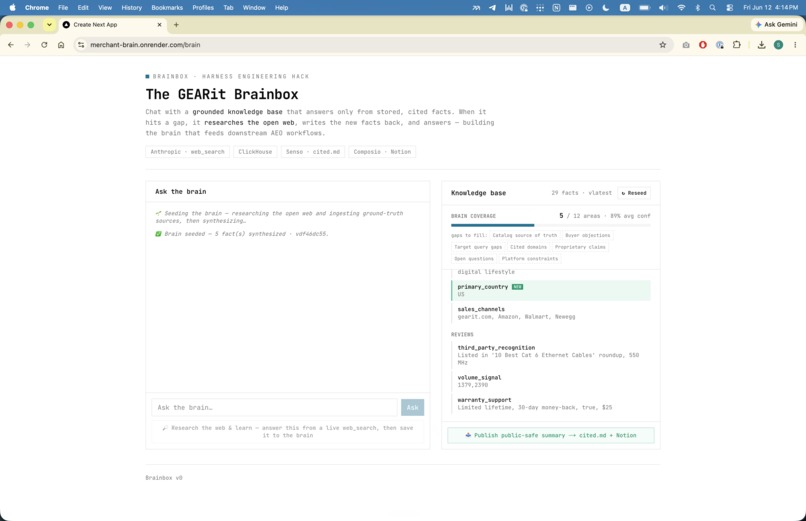This screenshot has width=806, height=521.
Task: Switch to the Create Next App tab
Action: click(111, 25)
